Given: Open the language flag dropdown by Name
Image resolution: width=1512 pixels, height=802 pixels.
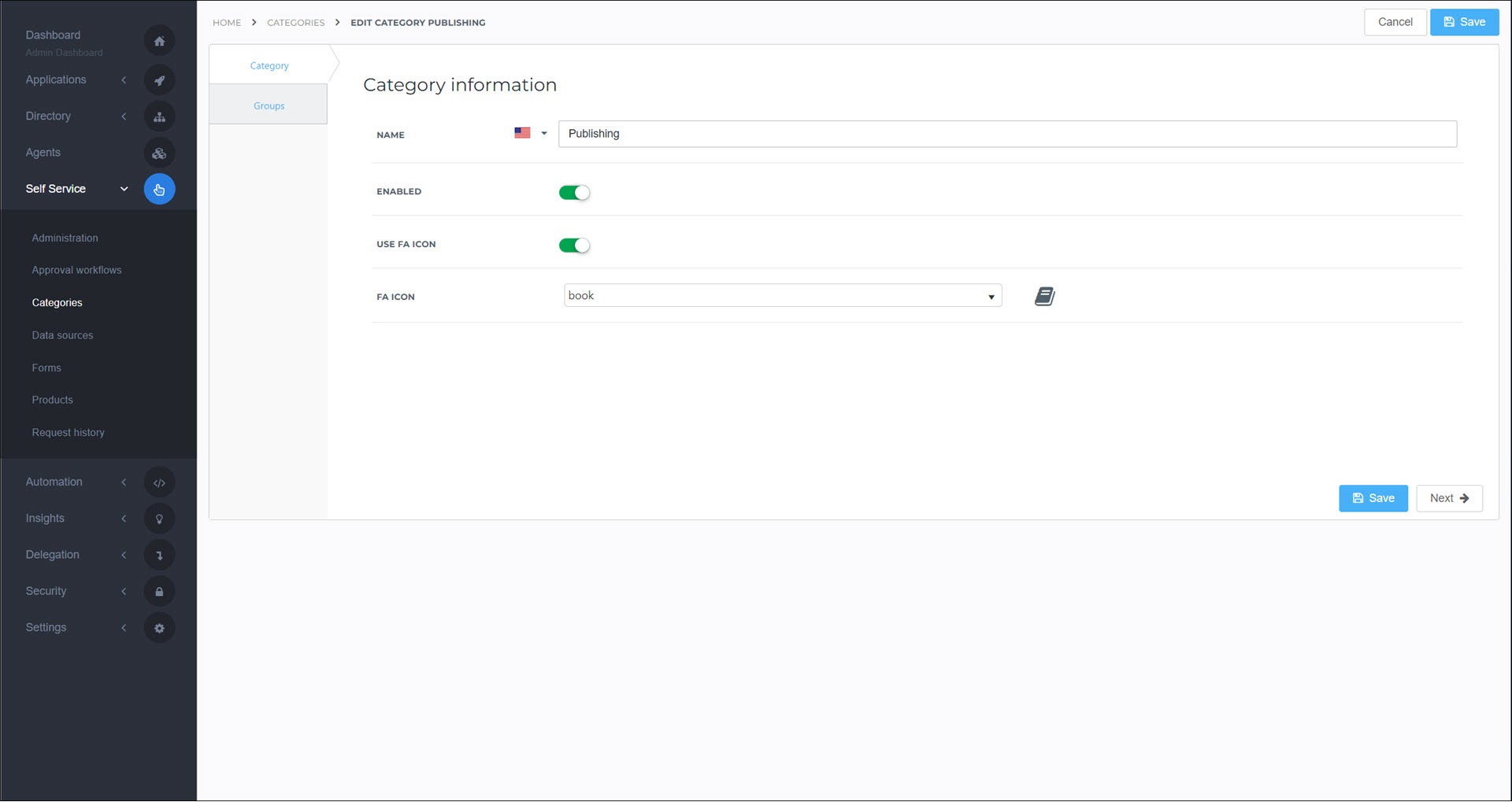Looking at the screenshot, I should click(531, 134).
